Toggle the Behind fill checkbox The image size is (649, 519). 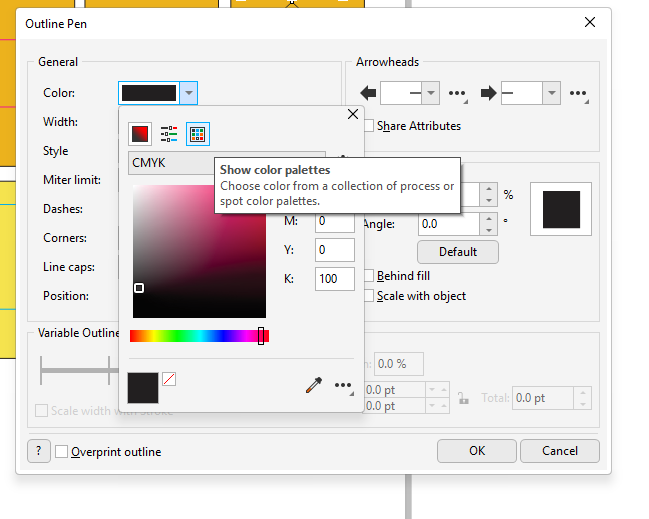(x=368, y=276)
